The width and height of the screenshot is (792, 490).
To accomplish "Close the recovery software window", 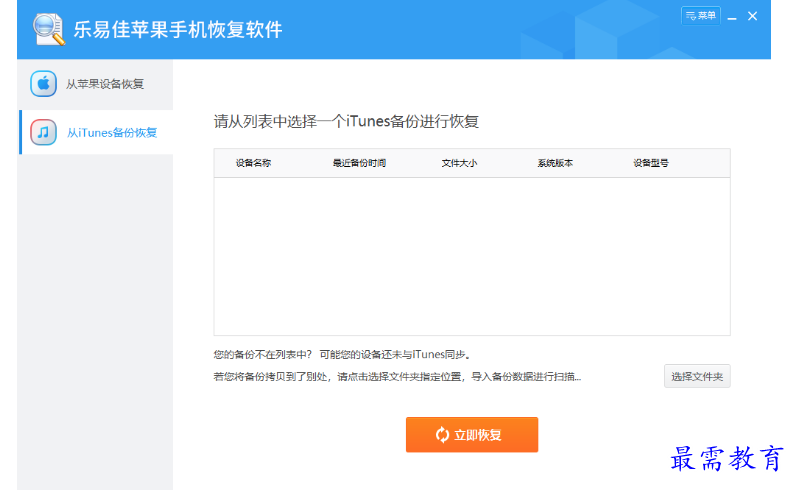I will point(753,16).
